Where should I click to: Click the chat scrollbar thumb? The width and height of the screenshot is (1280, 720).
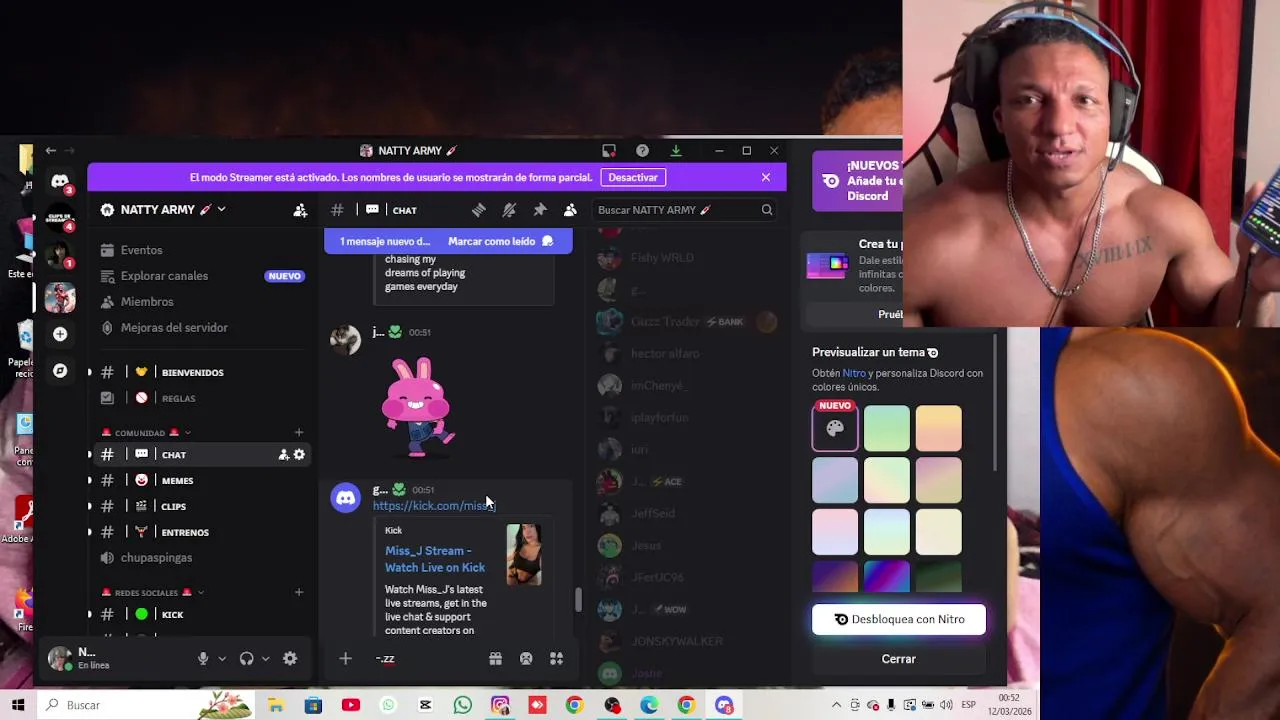tap(577, 600)
